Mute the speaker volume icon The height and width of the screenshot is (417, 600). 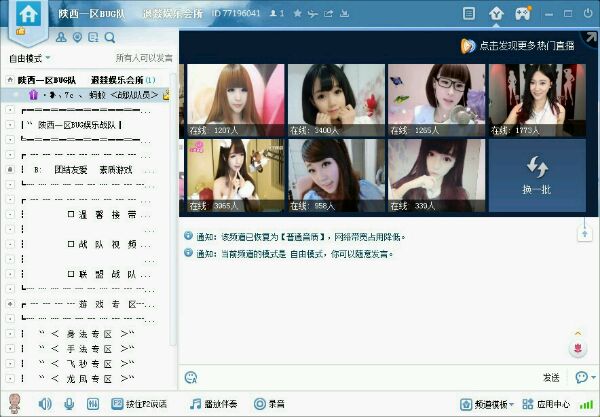pos(45,404)
